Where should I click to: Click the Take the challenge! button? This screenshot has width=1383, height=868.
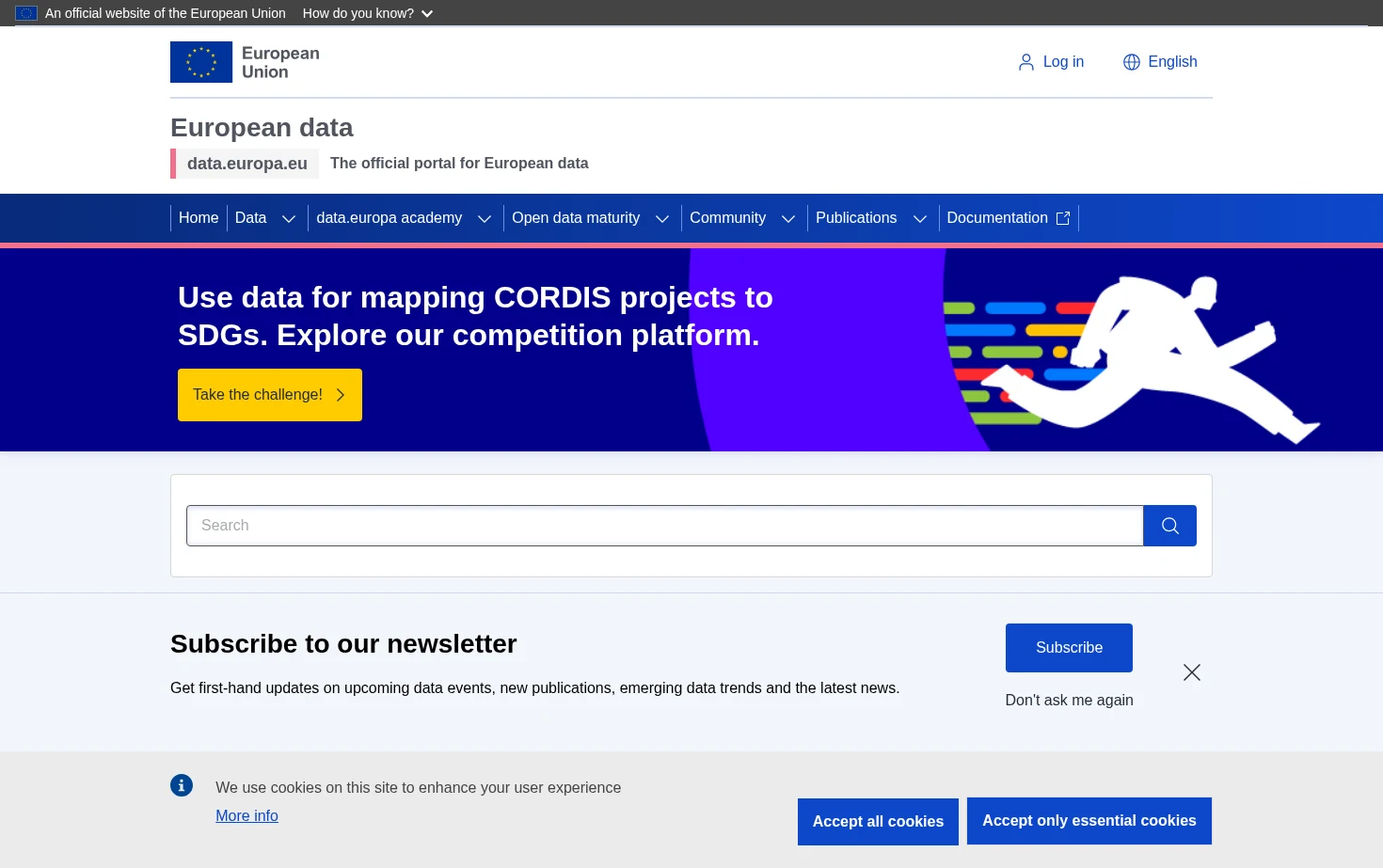point(270,395)
